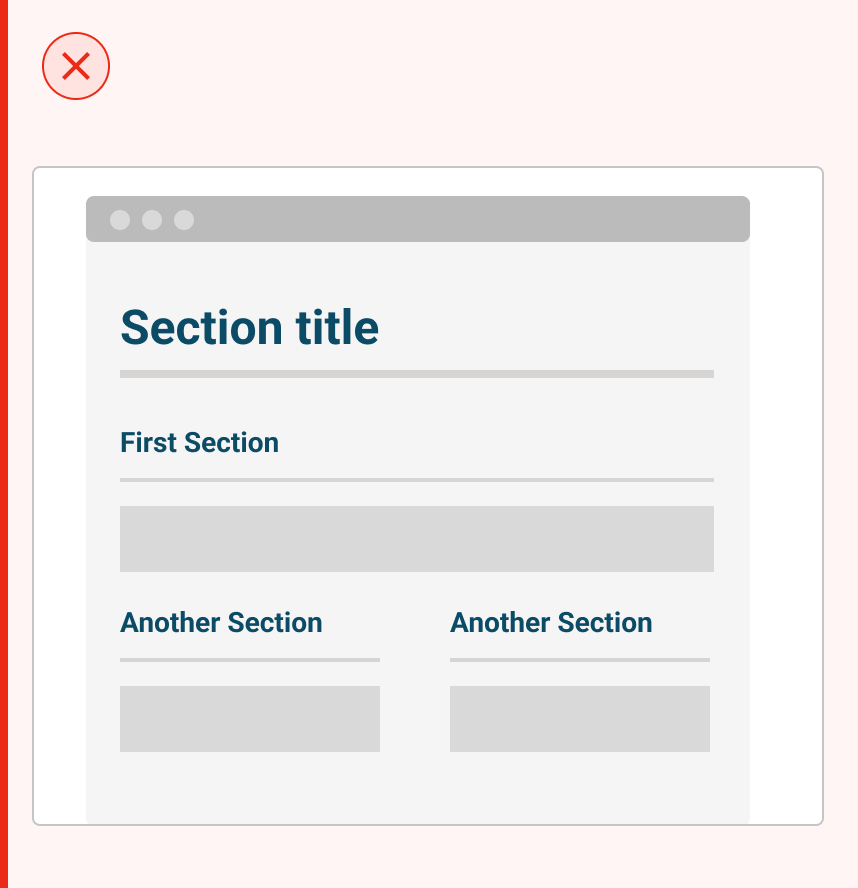The image size is (858, 888).
Task: Click the divider under left Another Section
Action: click(249, 660)
